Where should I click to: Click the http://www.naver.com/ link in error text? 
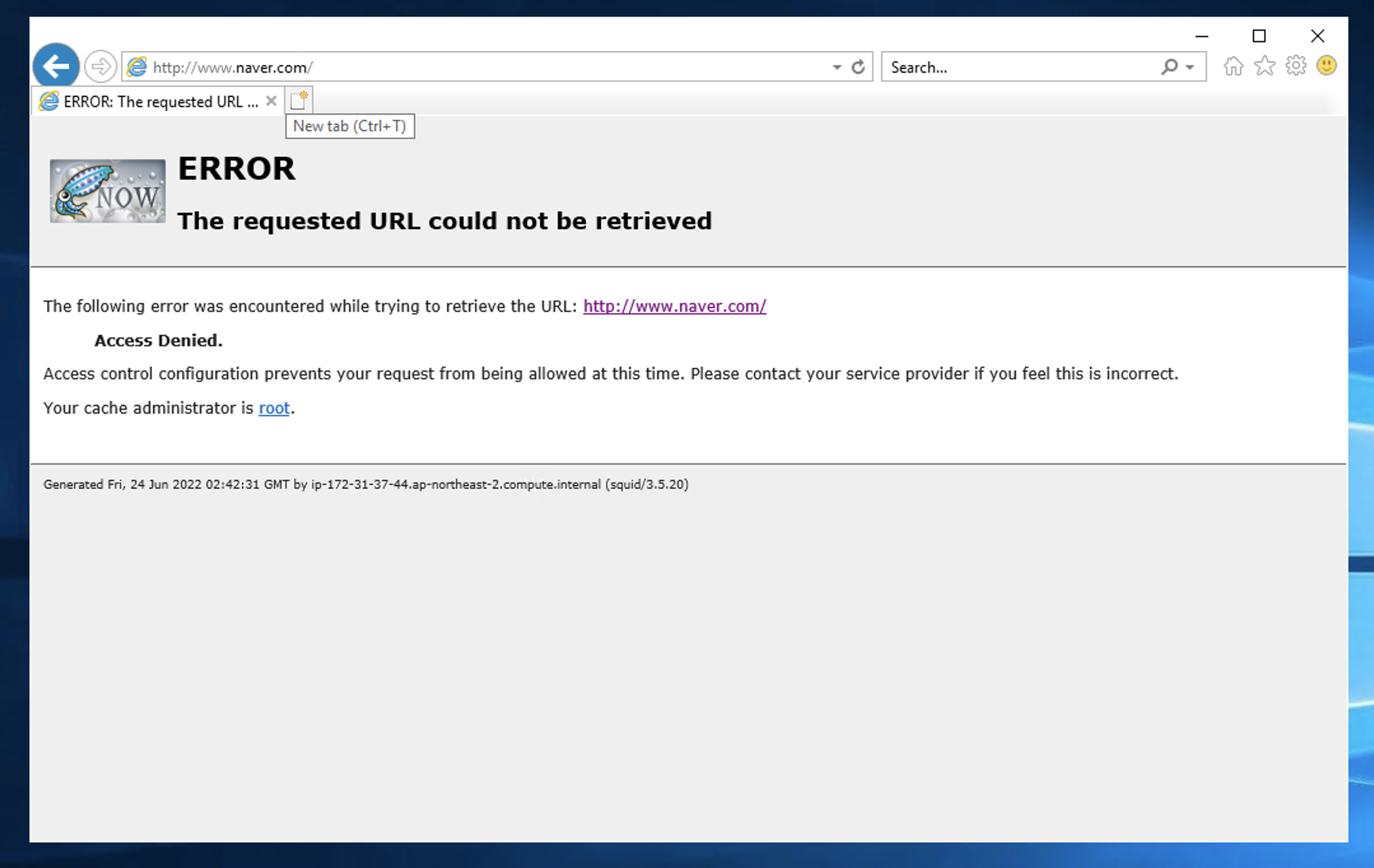tap(674, 306)
